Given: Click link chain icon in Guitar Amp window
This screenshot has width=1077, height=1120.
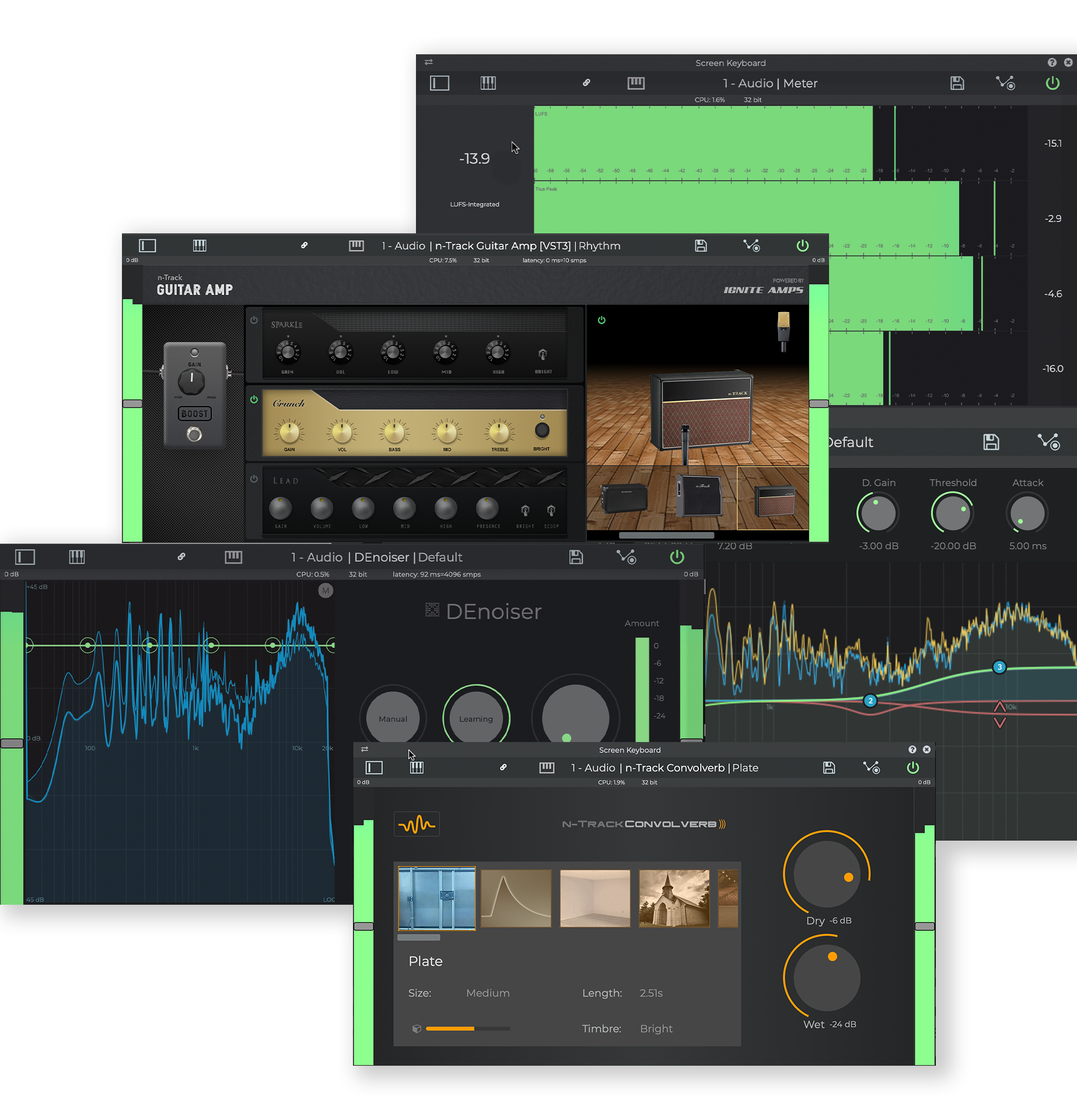Looking at the screenshot, I should coord(304,246).
